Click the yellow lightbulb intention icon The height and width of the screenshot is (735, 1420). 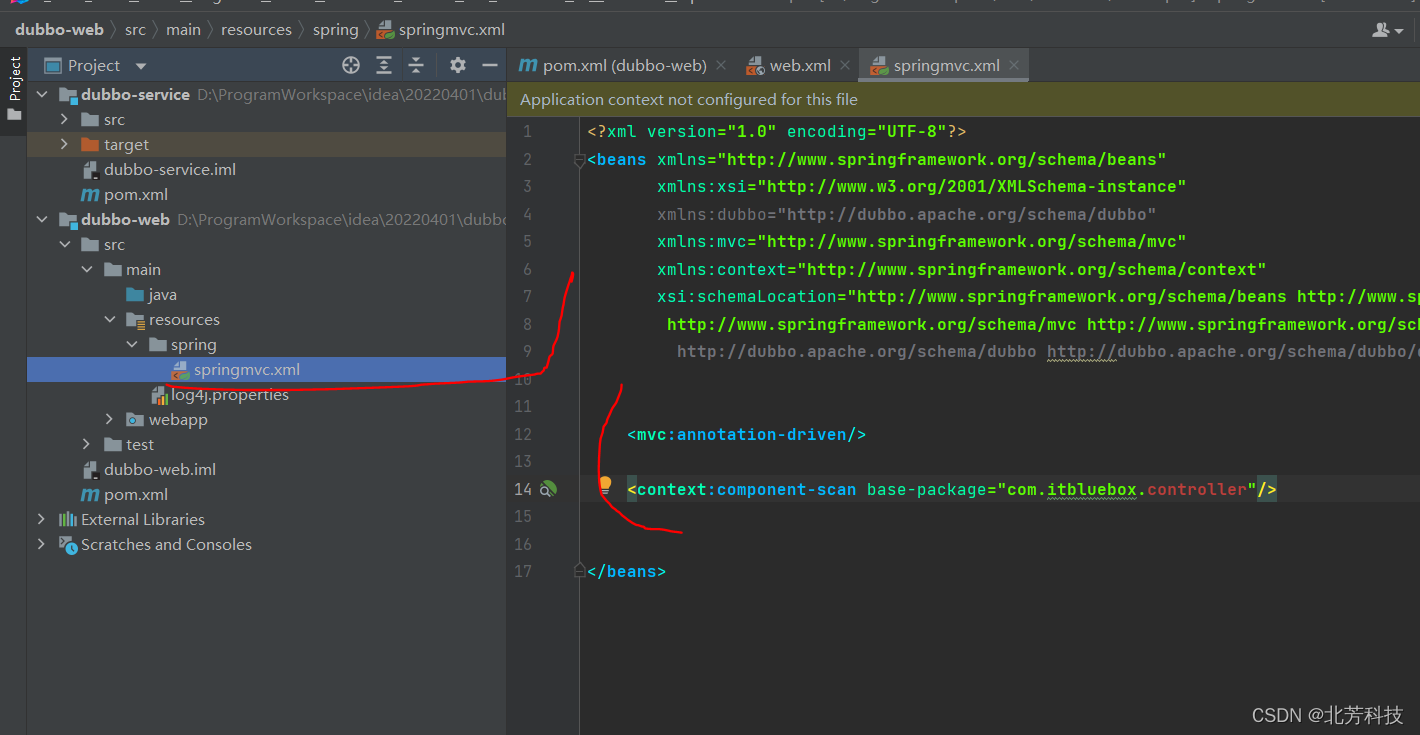[605, 485]
